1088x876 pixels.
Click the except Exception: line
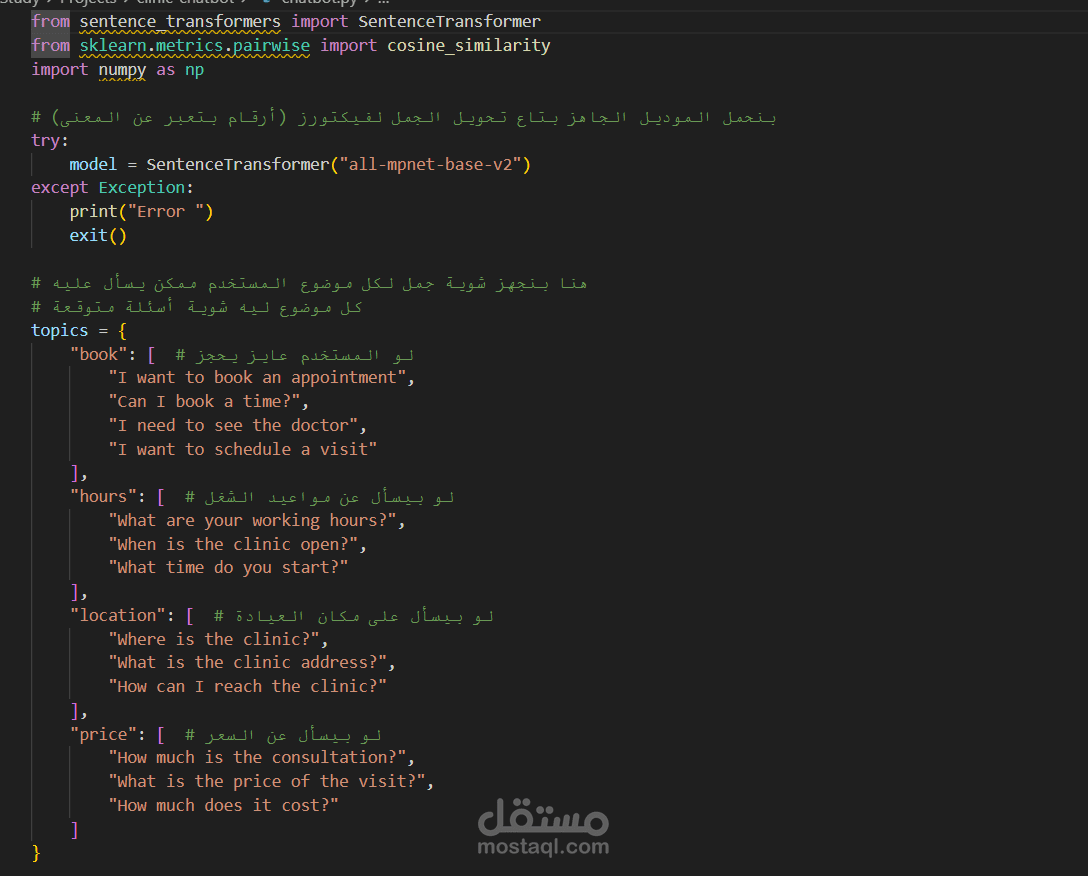[112, 188]
